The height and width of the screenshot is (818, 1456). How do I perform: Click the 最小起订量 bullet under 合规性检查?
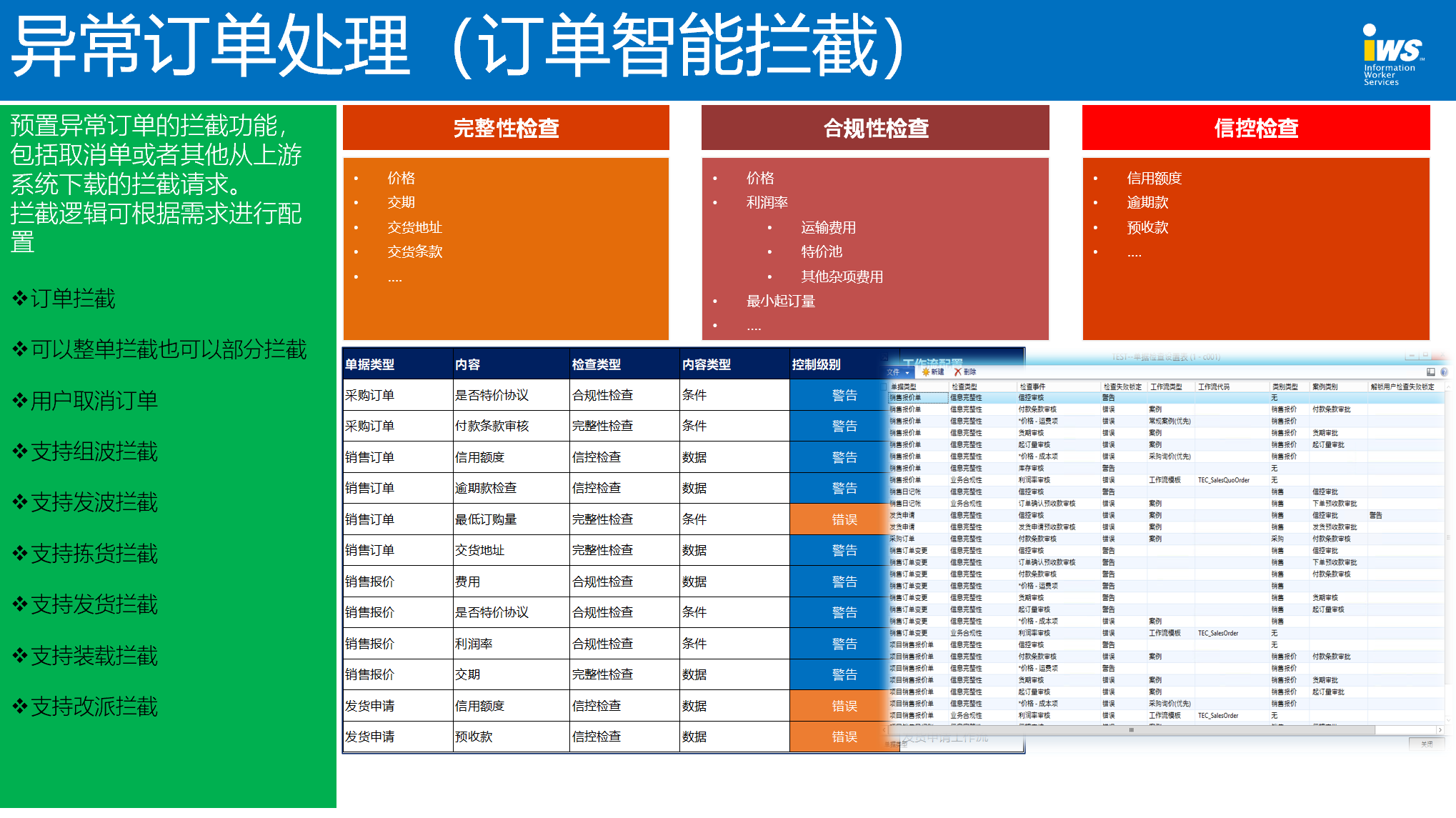coord(781,301)
